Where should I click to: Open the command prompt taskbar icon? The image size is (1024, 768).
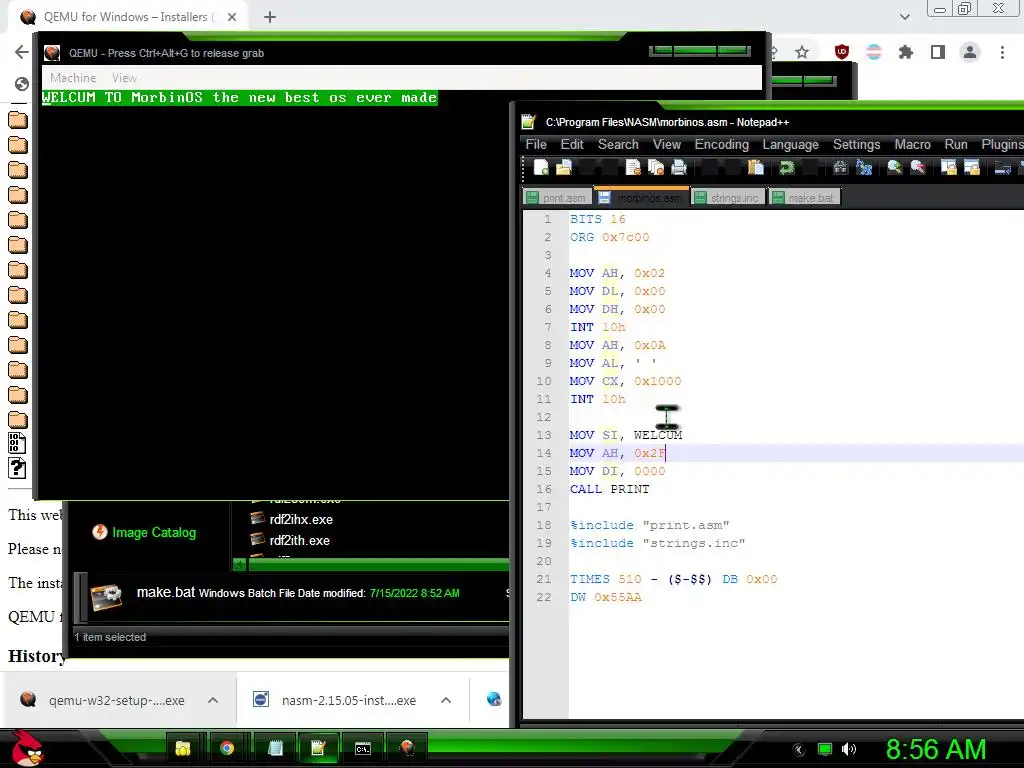(362, 748)
